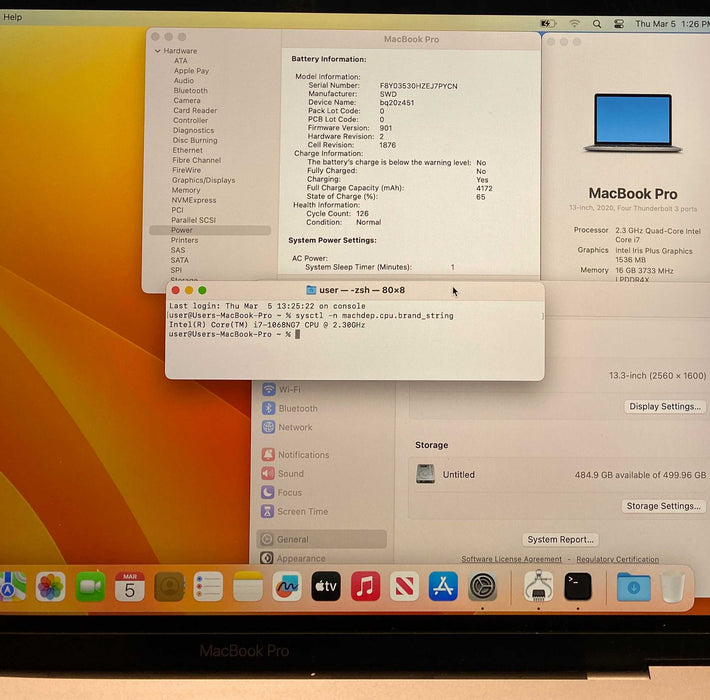Click the menu bar date and time
This screenshot has width=710, height=700.
[x=672, y=24]
